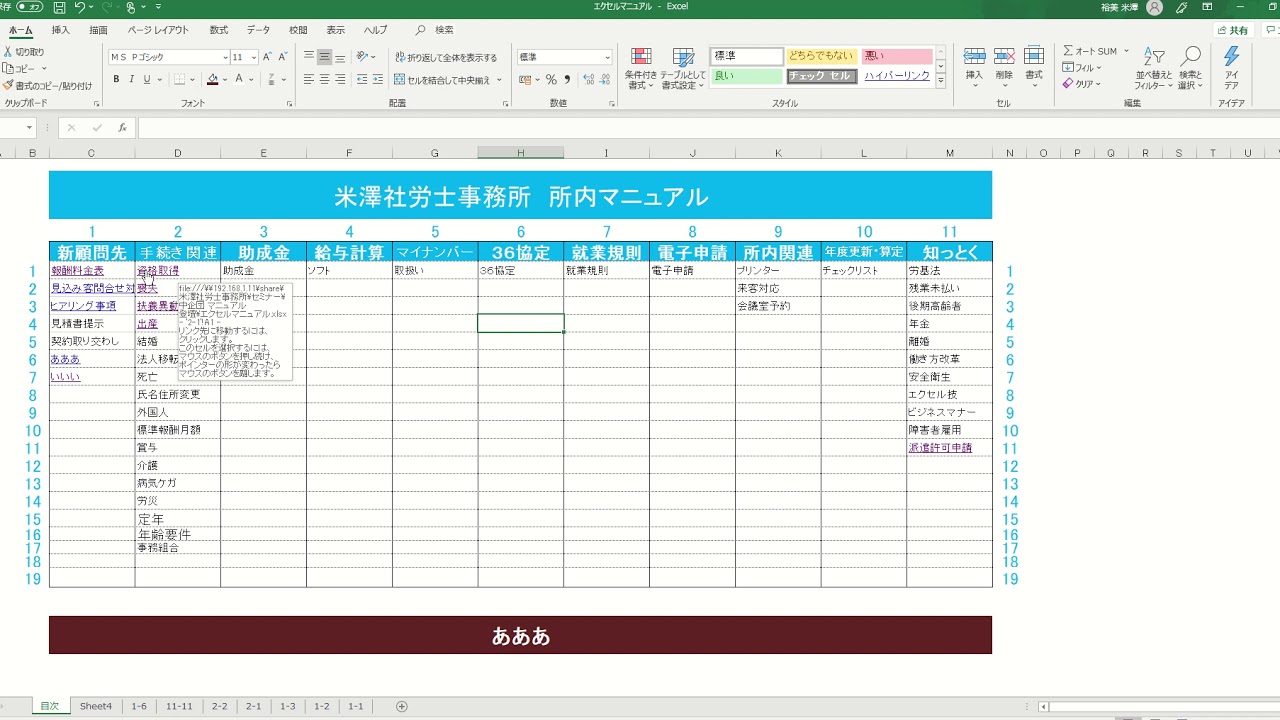Click the Comma Style icon

pyautogui.click(x=567, y=80)
